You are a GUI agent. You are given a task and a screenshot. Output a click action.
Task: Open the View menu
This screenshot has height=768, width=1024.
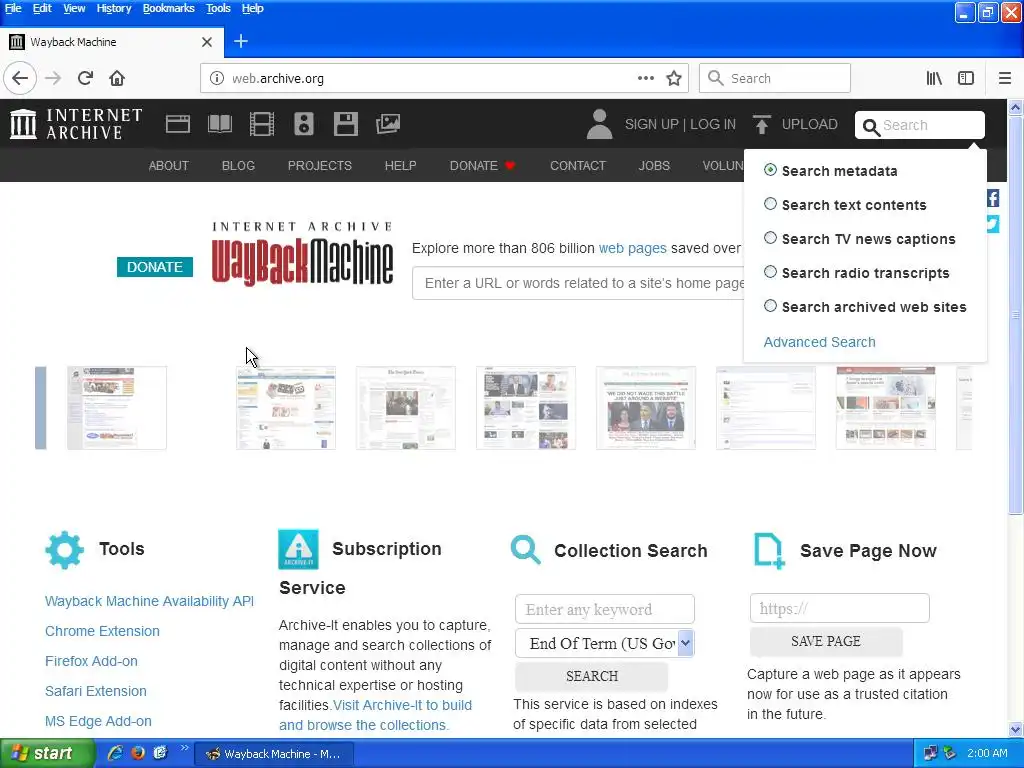click(x=74, y=8)
